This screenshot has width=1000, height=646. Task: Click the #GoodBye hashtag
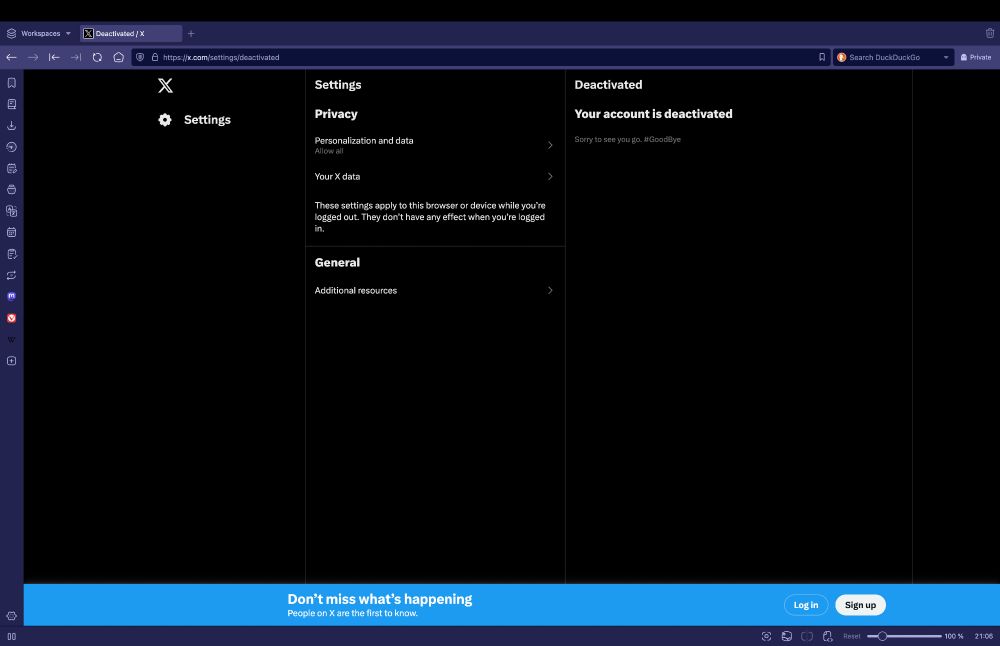pos(662,140)
